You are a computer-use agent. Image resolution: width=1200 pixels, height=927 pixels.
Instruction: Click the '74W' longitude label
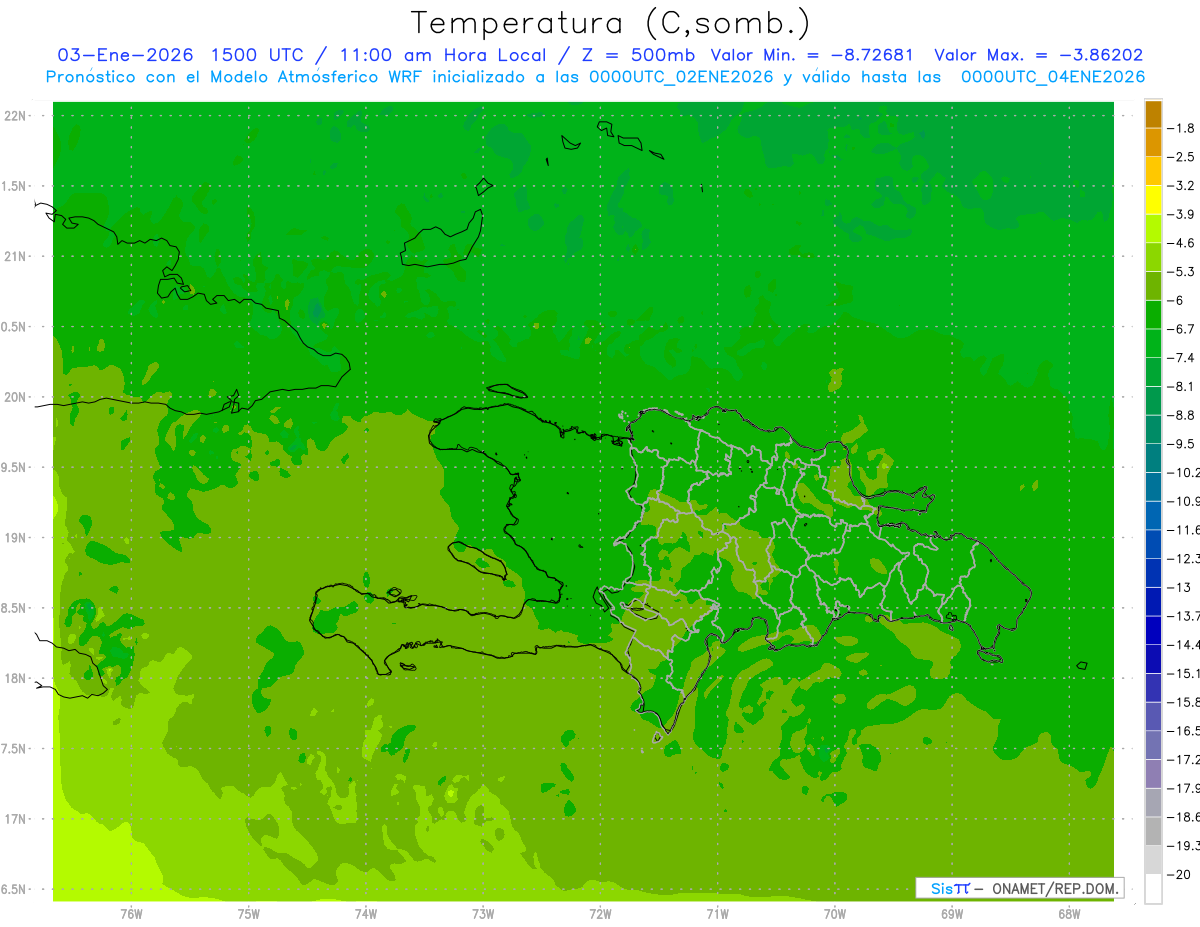click(365, 914)
